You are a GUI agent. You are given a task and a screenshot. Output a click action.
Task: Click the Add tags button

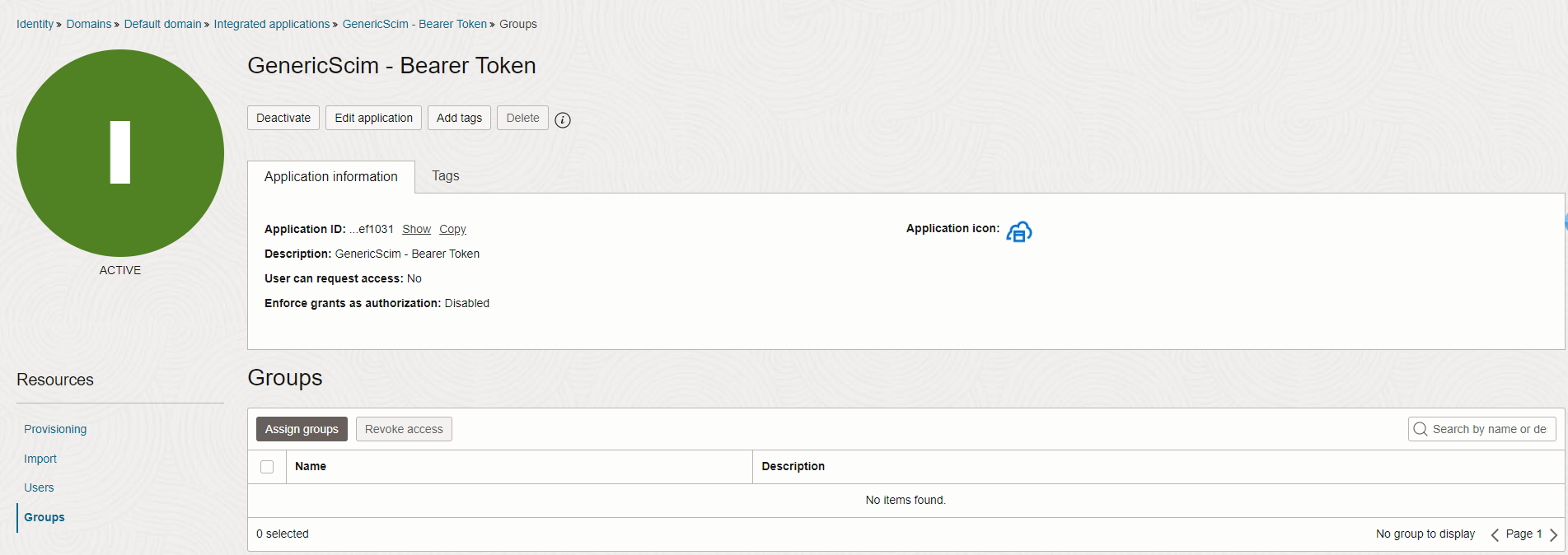click(x=459, y=118)
